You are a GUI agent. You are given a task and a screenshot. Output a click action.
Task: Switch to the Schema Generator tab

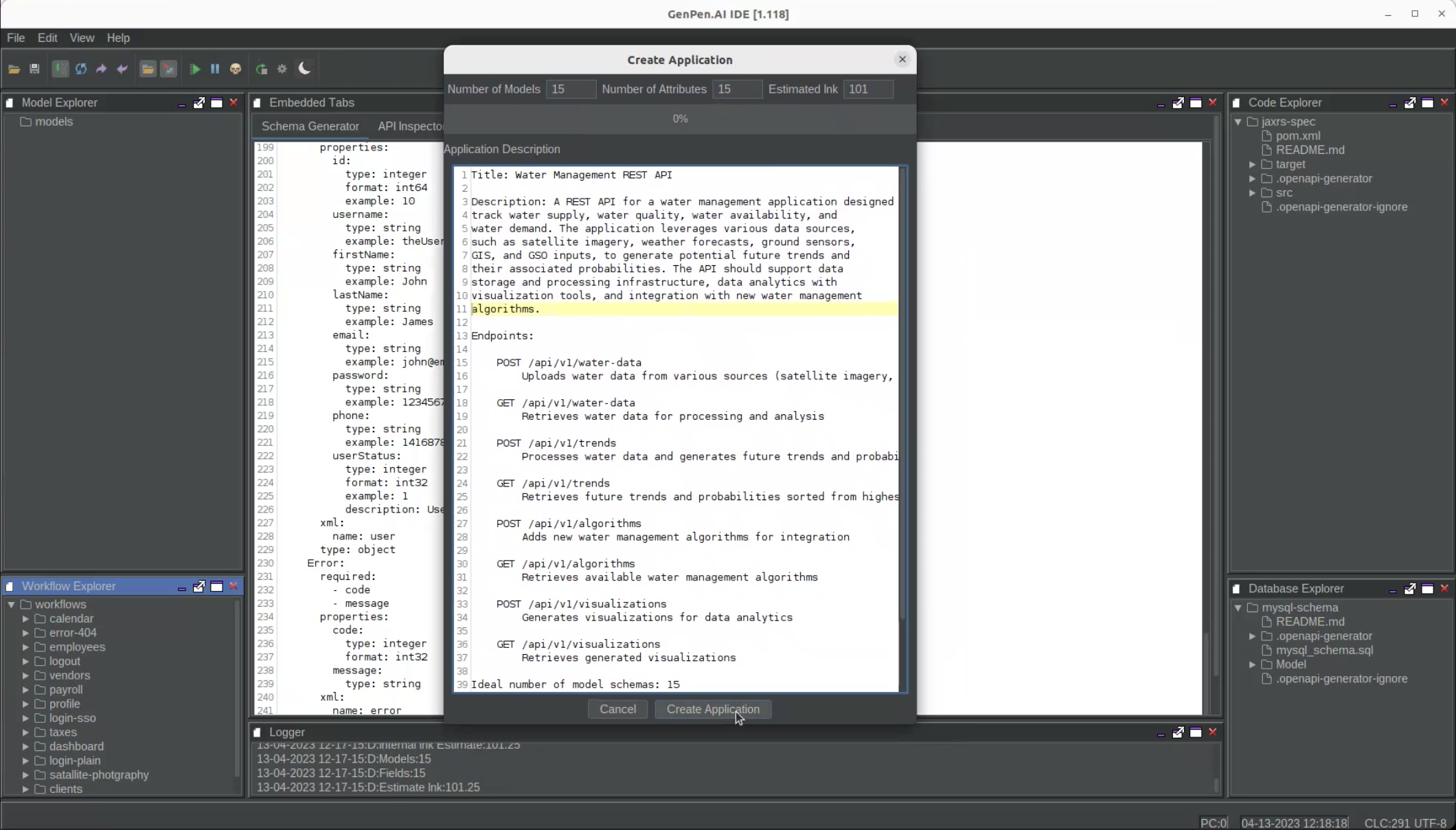tap(310, 126)
